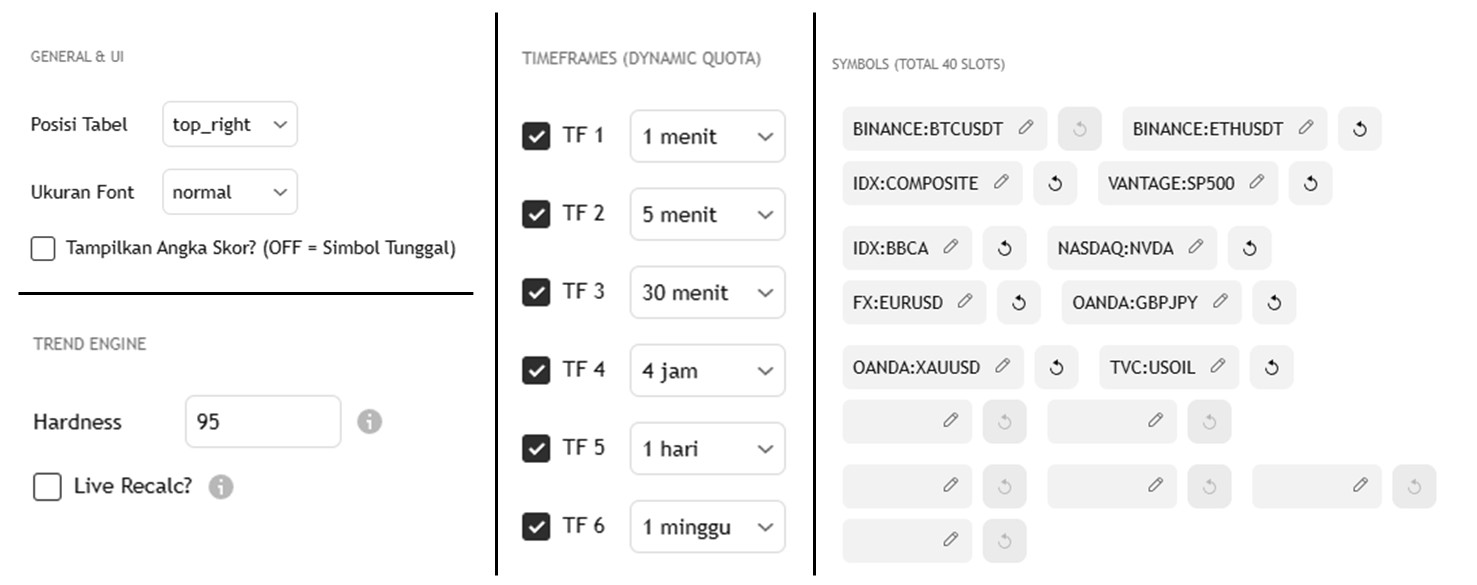Image resolution: width=1477 pixels, height=585 pixels.
Task: Show the Live Recalc info tooltip
Action: click(221, 487)
